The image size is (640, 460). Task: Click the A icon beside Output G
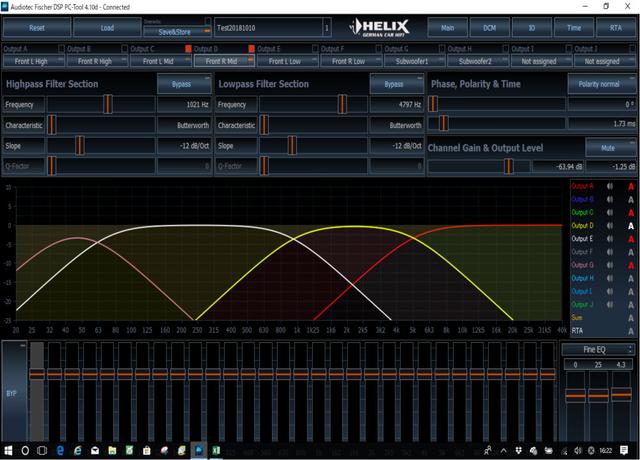point(631,265)
